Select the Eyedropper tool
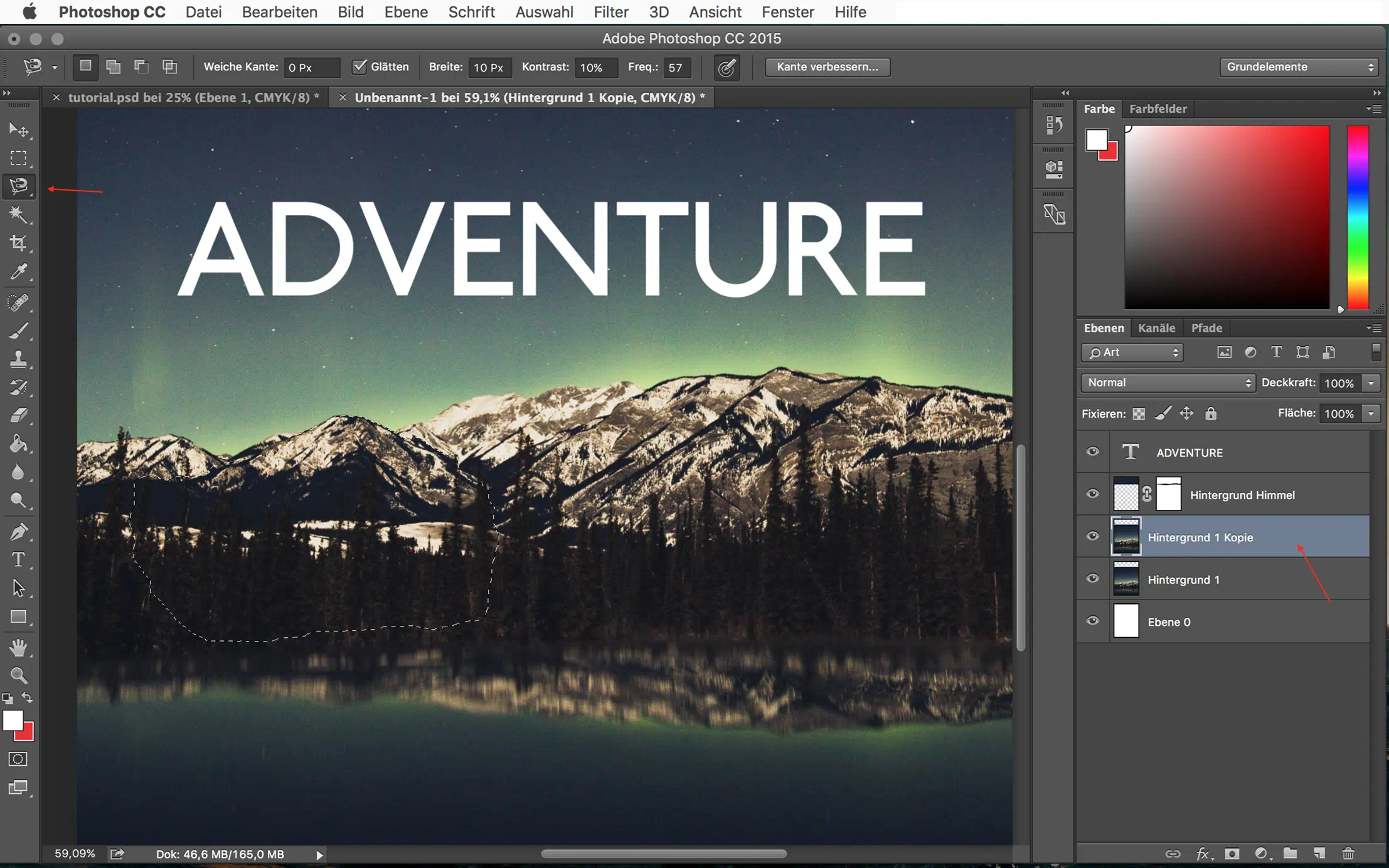This screenshot has width=1389, height=868. (x=18, y=272)
